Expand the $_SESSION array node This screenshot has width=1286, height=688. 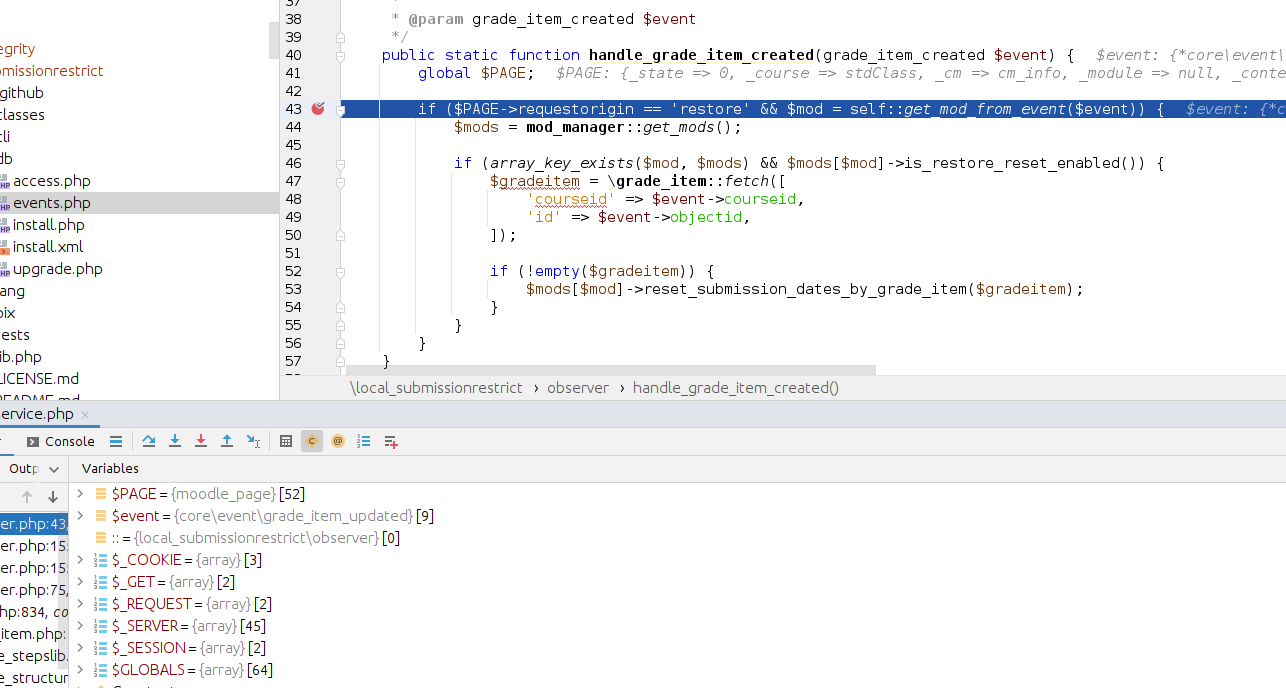click(81, 648)
